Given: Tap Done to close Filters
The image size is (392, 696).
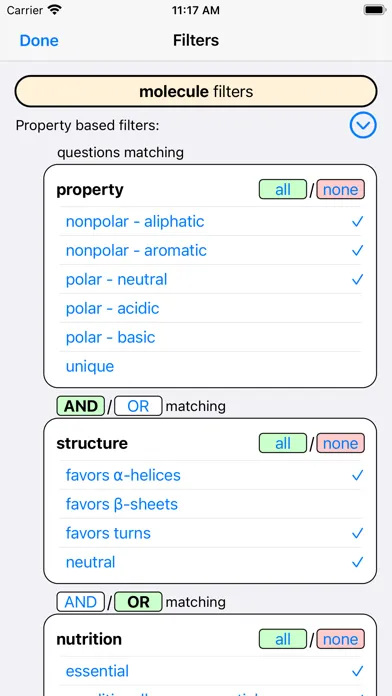Looking at the screenshot, I should tap(39, 40).
